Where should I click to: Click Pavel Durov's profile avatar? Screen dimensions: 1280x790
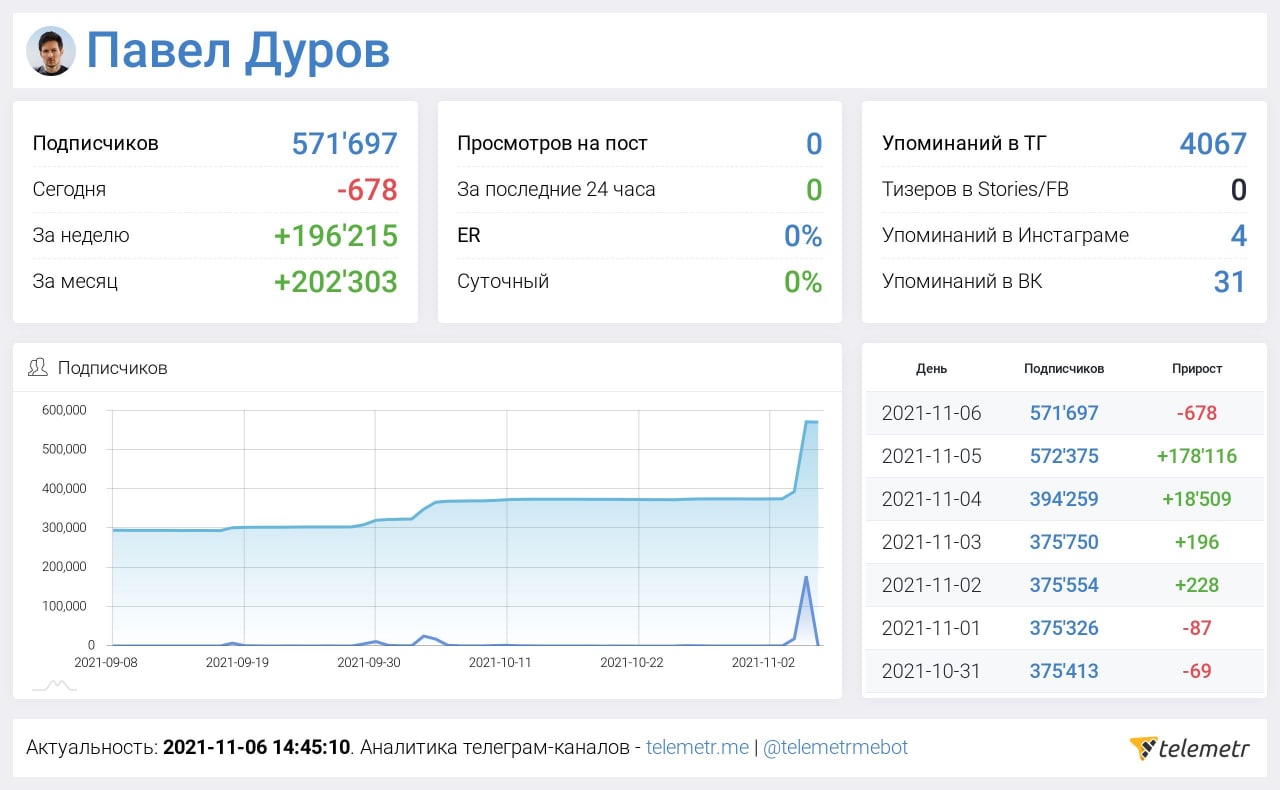coord(51,51)
